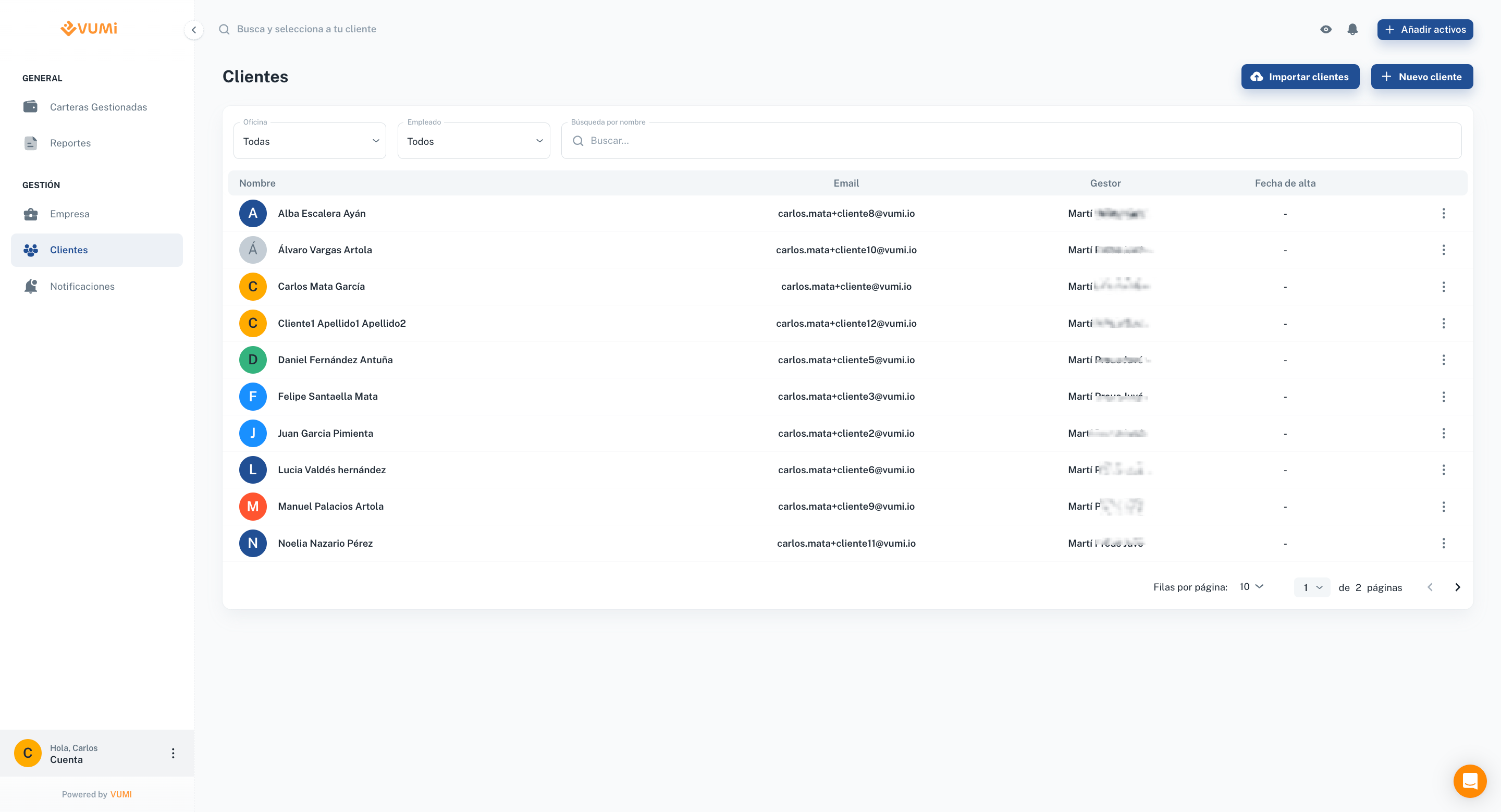This screenshot has height=812, width=1501.
Task: Click the avatar of Daniel Fernández Antuña
Action: pos(253,360)
